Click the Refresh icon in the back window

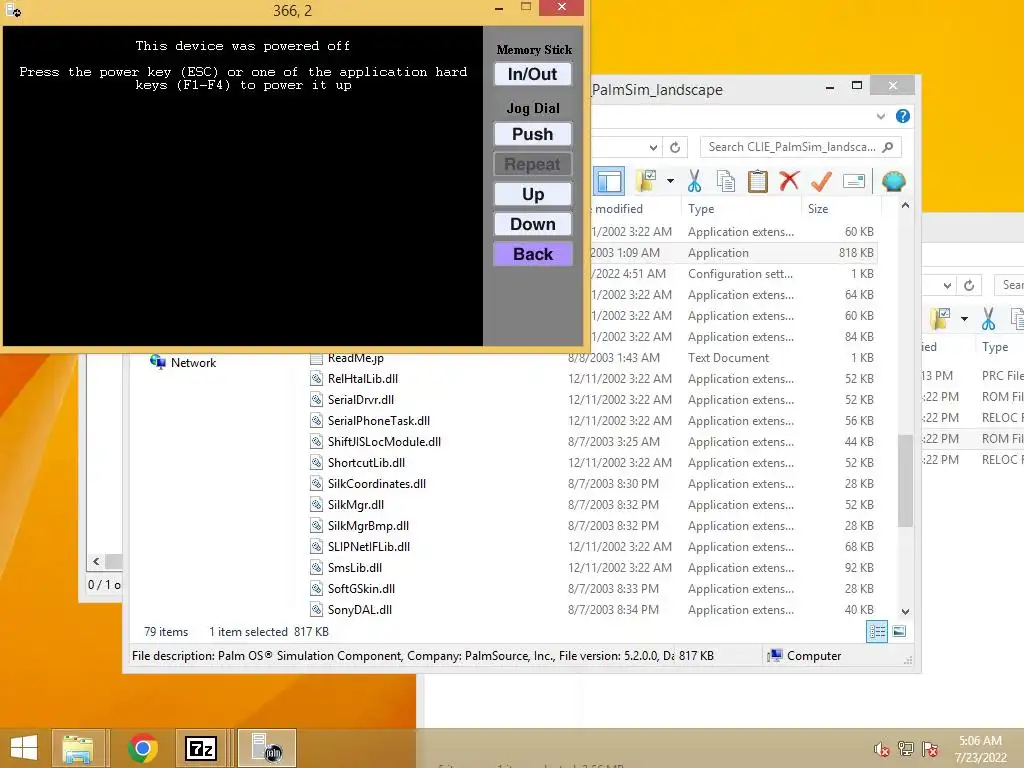969,285
